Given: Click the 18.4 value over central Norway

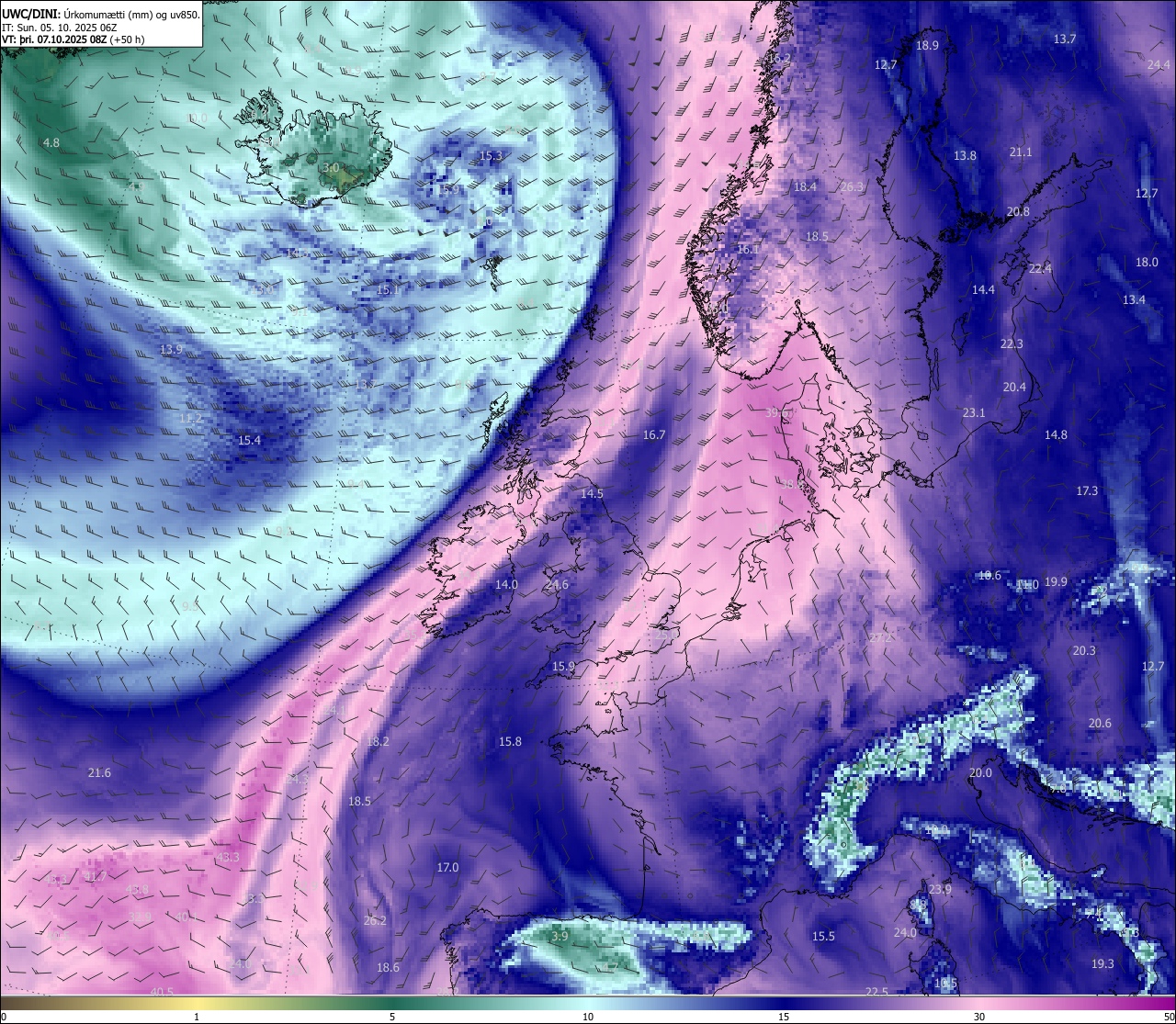Looking at the screenshot, I should (805, 187).
